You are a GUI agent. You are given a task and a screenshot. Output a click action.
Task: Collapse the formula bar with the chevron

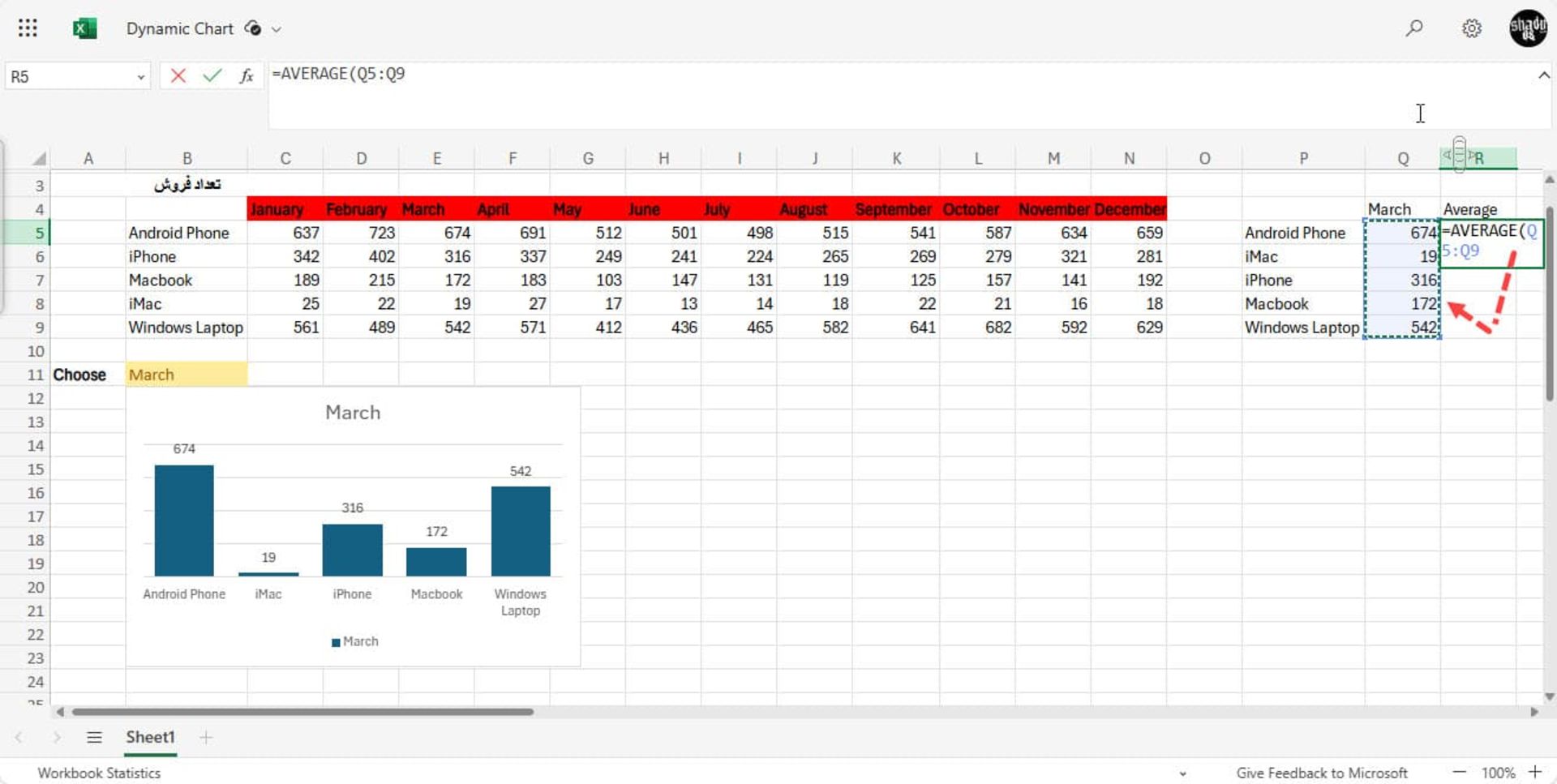click(x=1543, y=75)
